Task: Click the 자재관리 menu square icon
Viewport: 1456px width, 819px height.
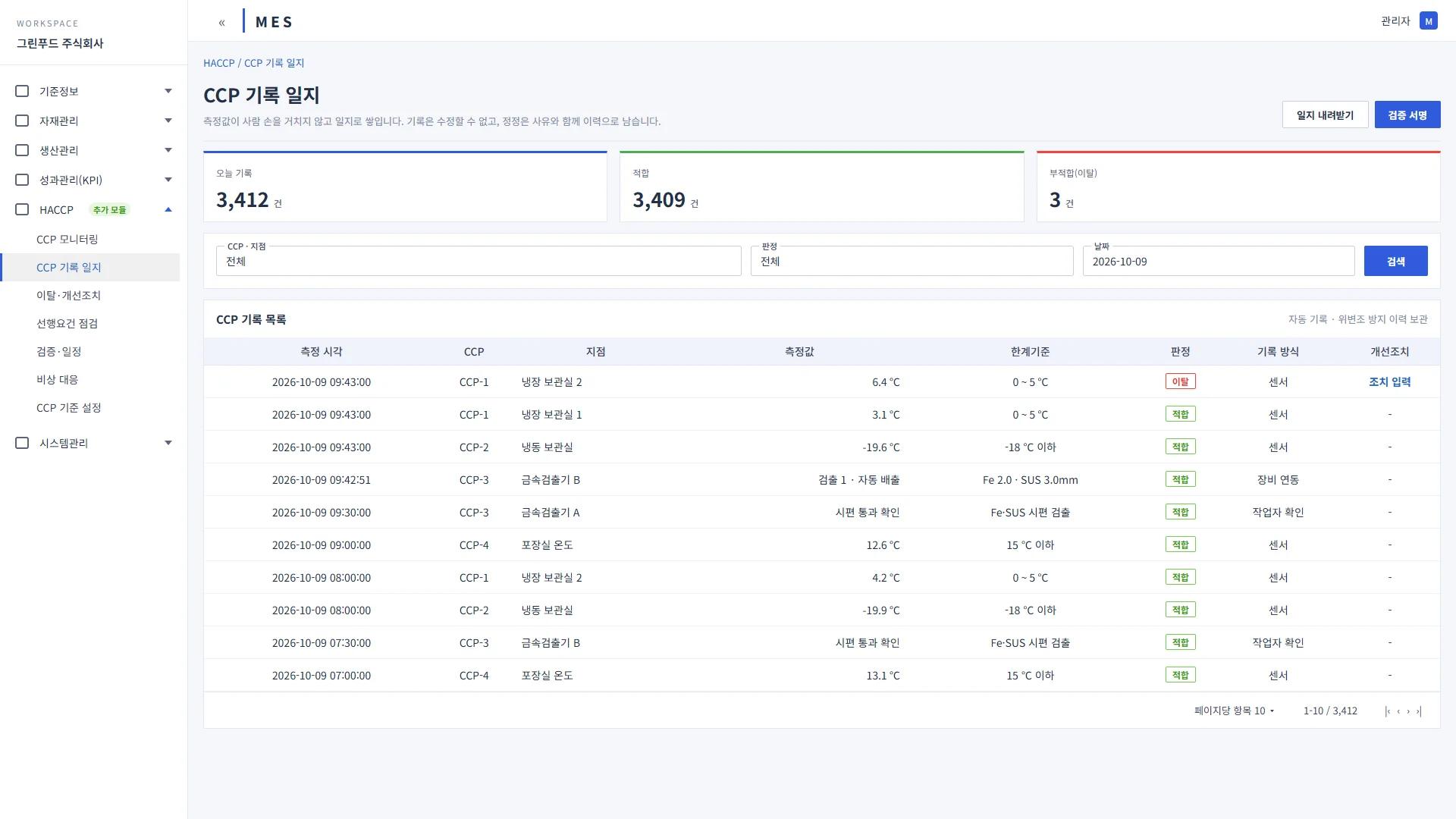Action: coord(22,121)
